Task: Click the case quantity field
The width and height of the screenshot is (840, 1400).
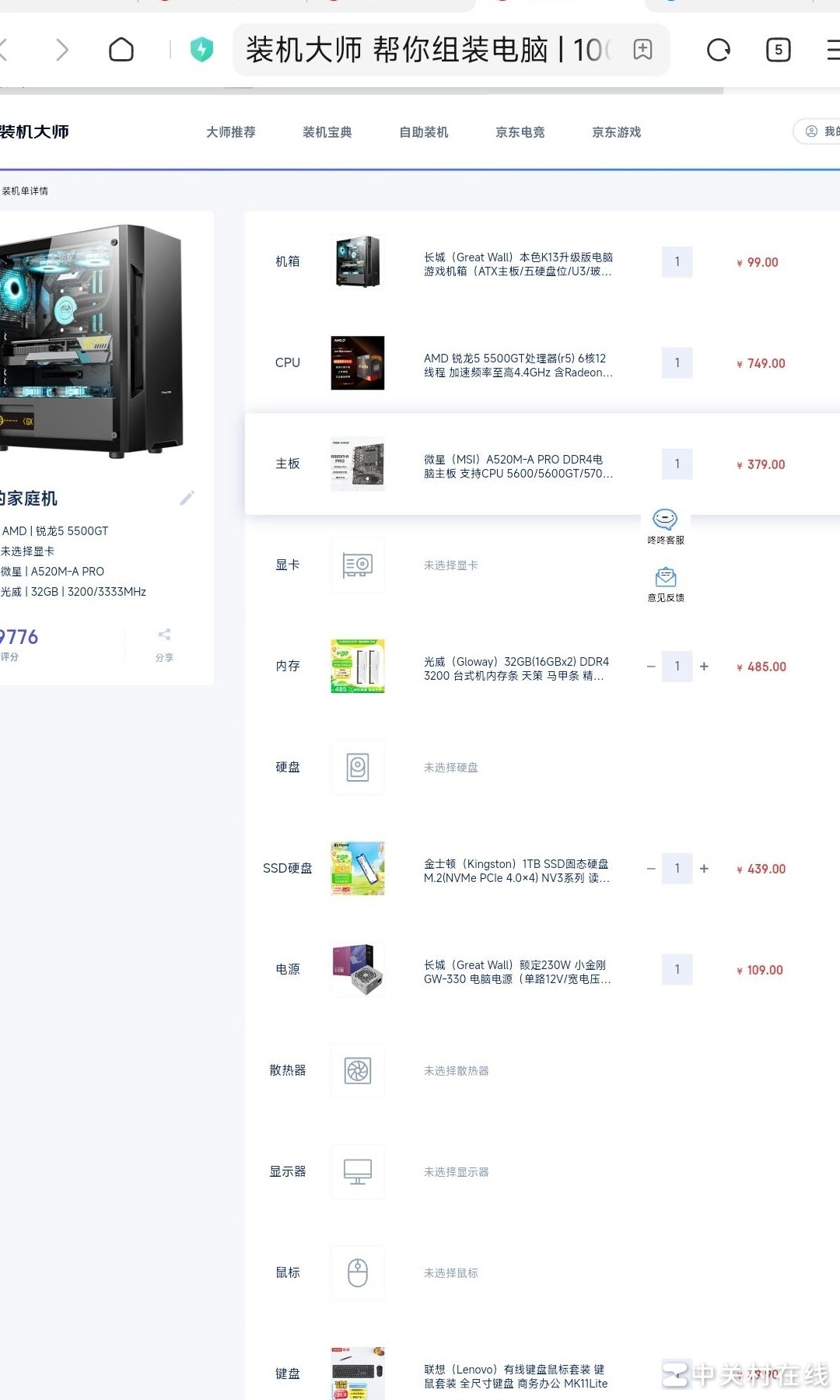Action: 677,262
